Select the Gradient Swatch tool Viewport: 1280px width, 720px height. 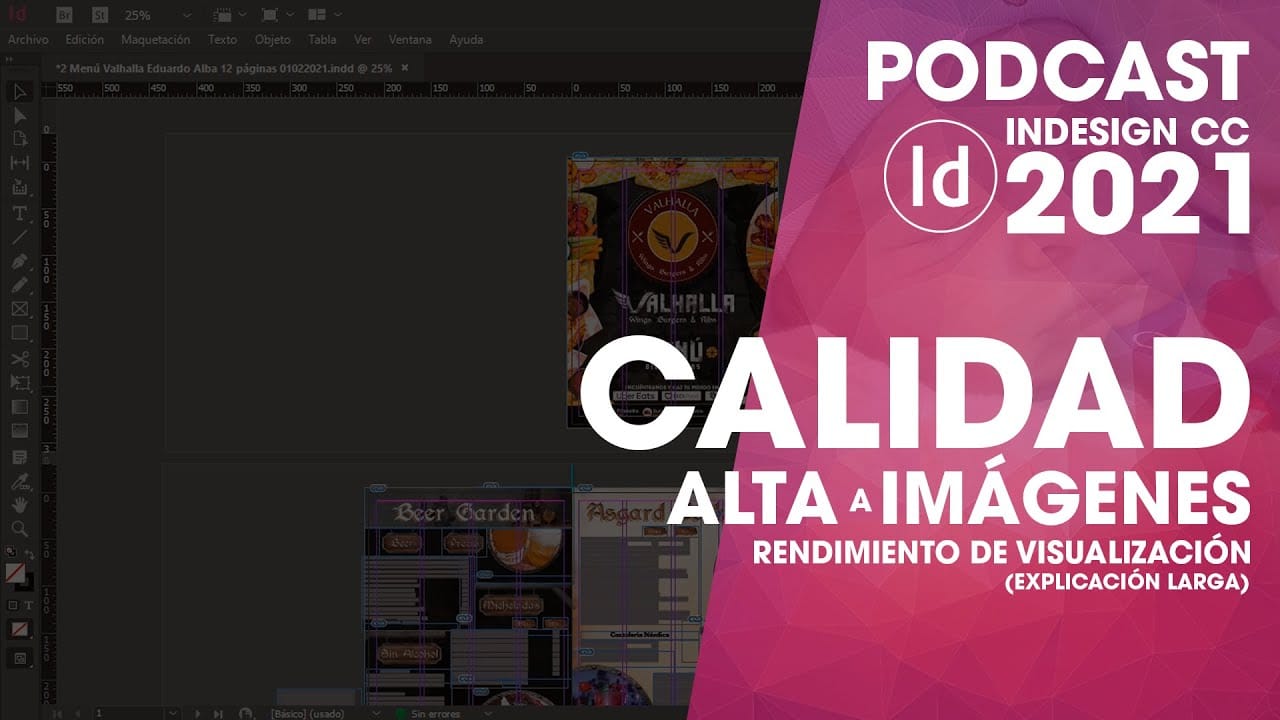click(19, 407)
